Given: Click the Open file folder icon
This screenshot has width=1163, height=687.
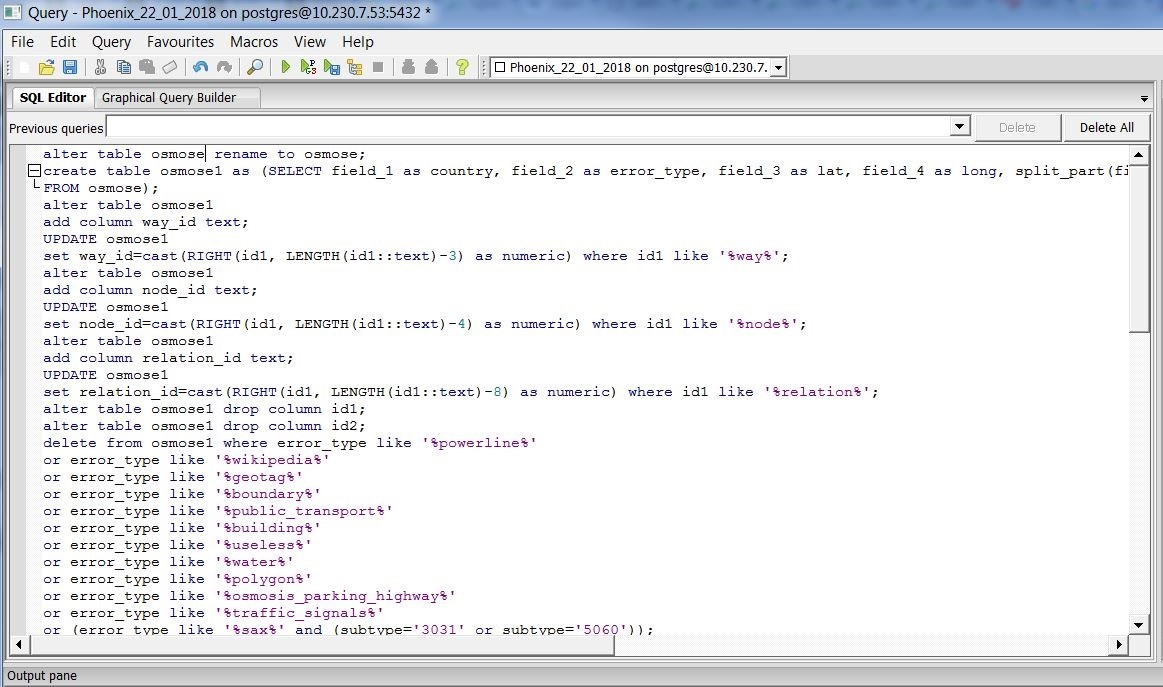Looking at the screenshot, I should point(46,67).
